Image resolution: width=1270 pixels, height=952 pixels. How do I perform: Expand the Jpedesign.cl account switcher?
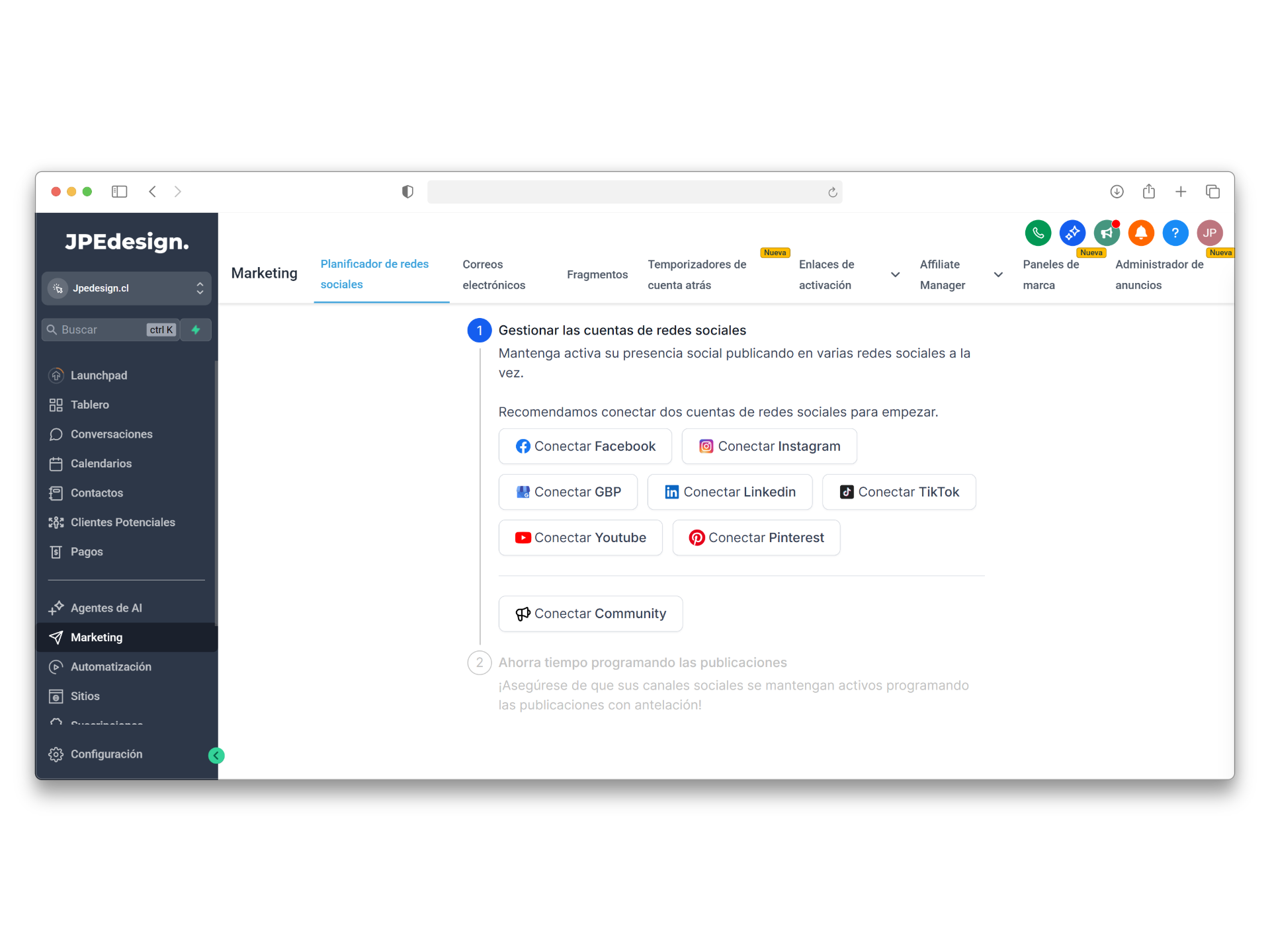(x=126, y=288)
